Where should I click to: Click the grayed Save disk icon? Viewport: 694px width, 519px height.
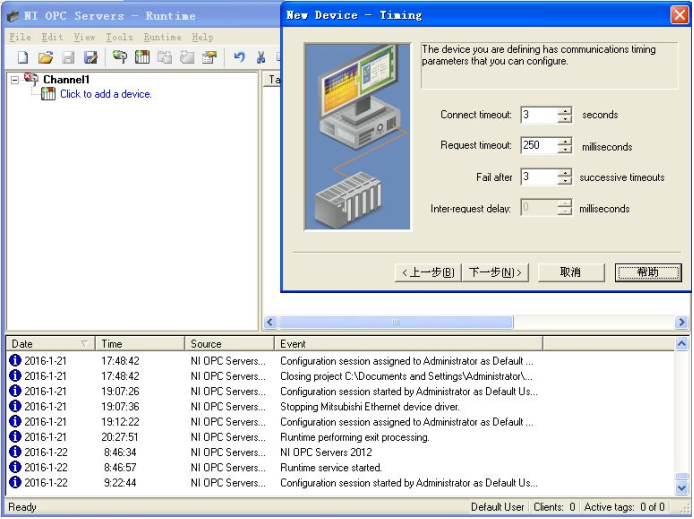[68, 58]
